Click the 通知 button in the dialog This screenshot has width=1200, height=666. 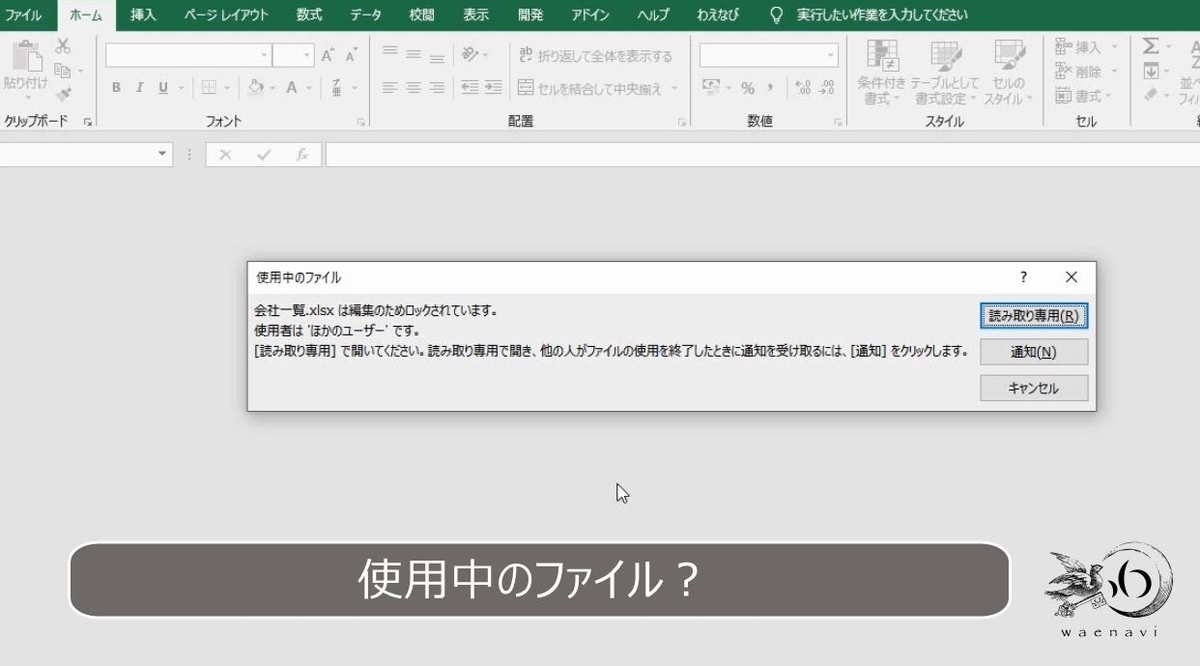[x=1032, y=351]
